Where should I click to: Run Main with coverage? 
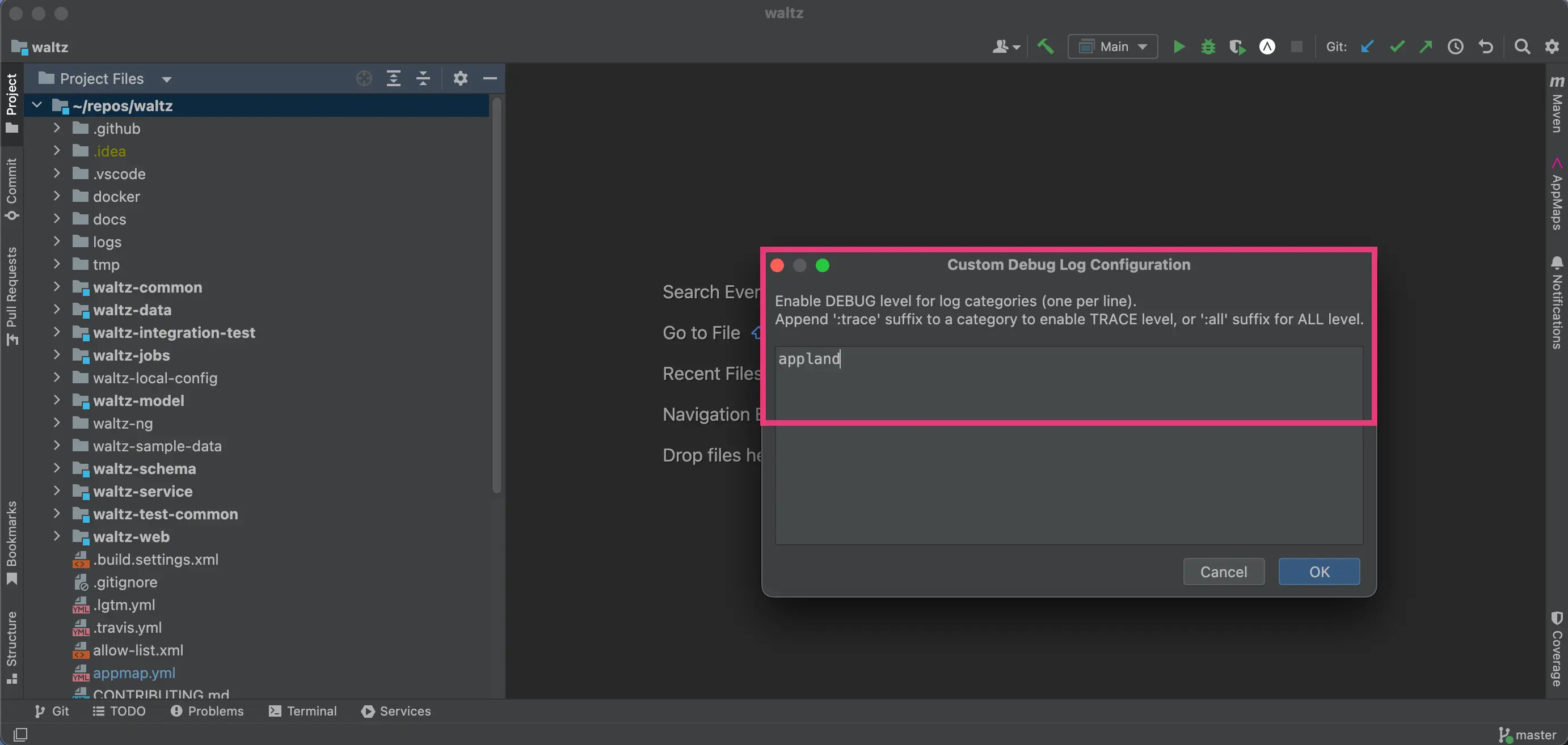pos(1237,47)
